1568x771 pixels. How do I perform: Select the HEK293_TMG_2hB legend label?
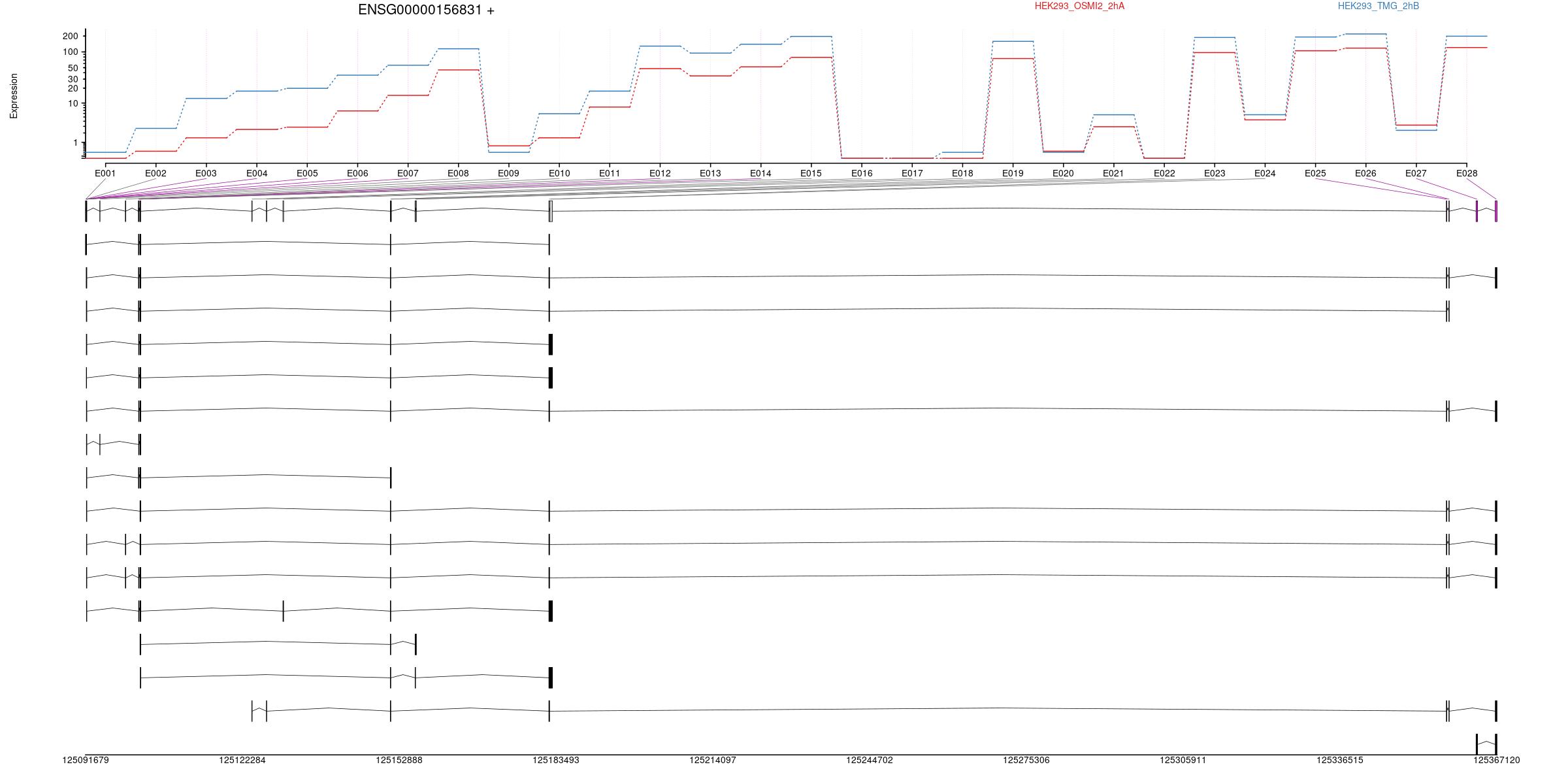[x=1378, y=6]
